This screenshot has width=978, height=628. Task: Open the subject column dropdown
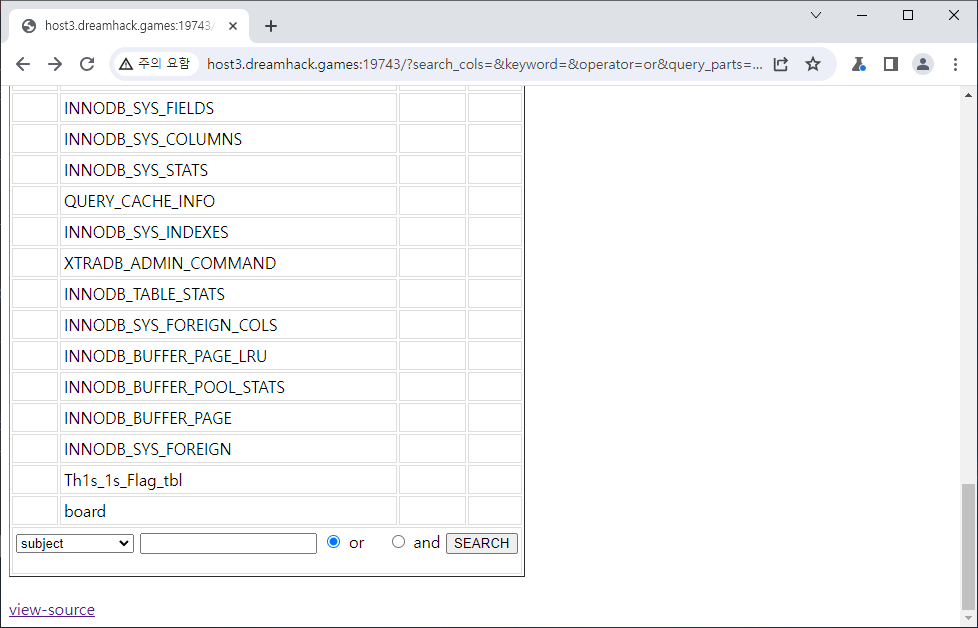click(75, 543)
